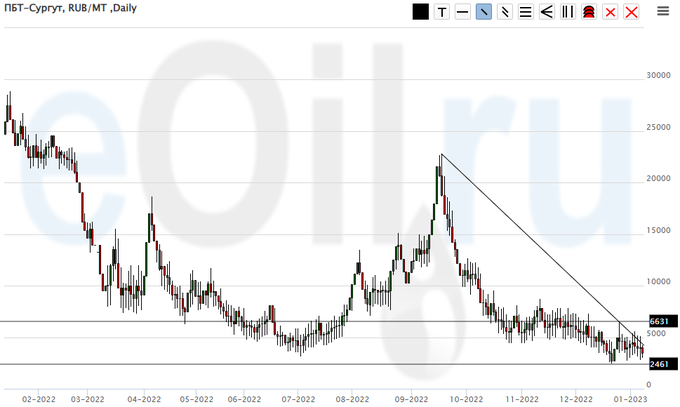
Task: Toggle the active trend line tool
Action: [x=483, y=12]
